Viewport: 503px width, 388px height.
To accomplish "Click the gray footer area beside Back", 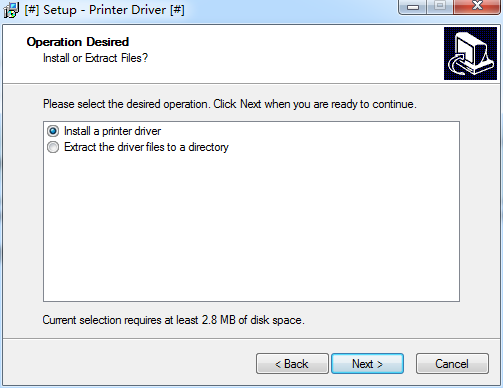I will click(x=130, y=363).
